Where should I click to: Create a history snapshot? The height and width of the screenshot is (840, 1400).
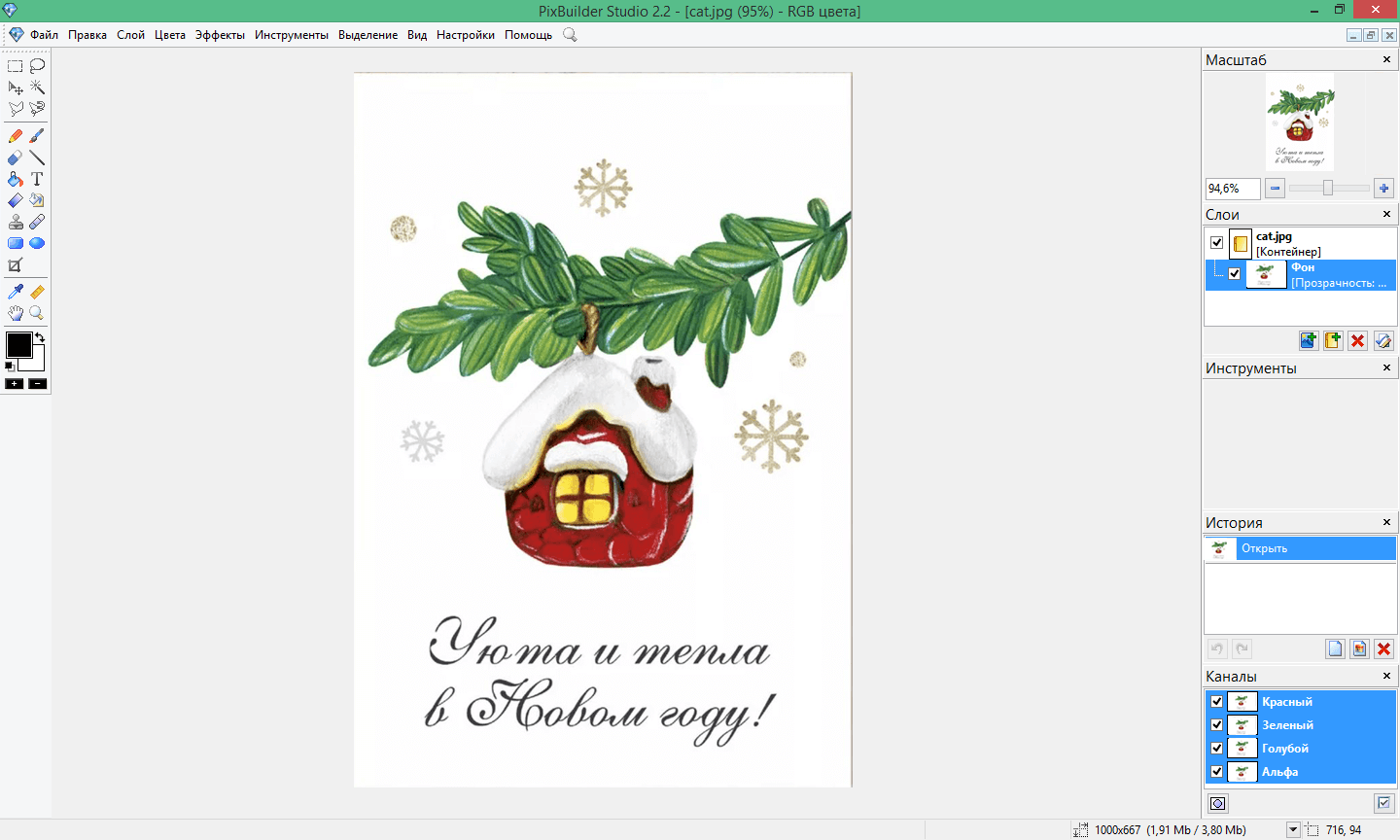1360,648
